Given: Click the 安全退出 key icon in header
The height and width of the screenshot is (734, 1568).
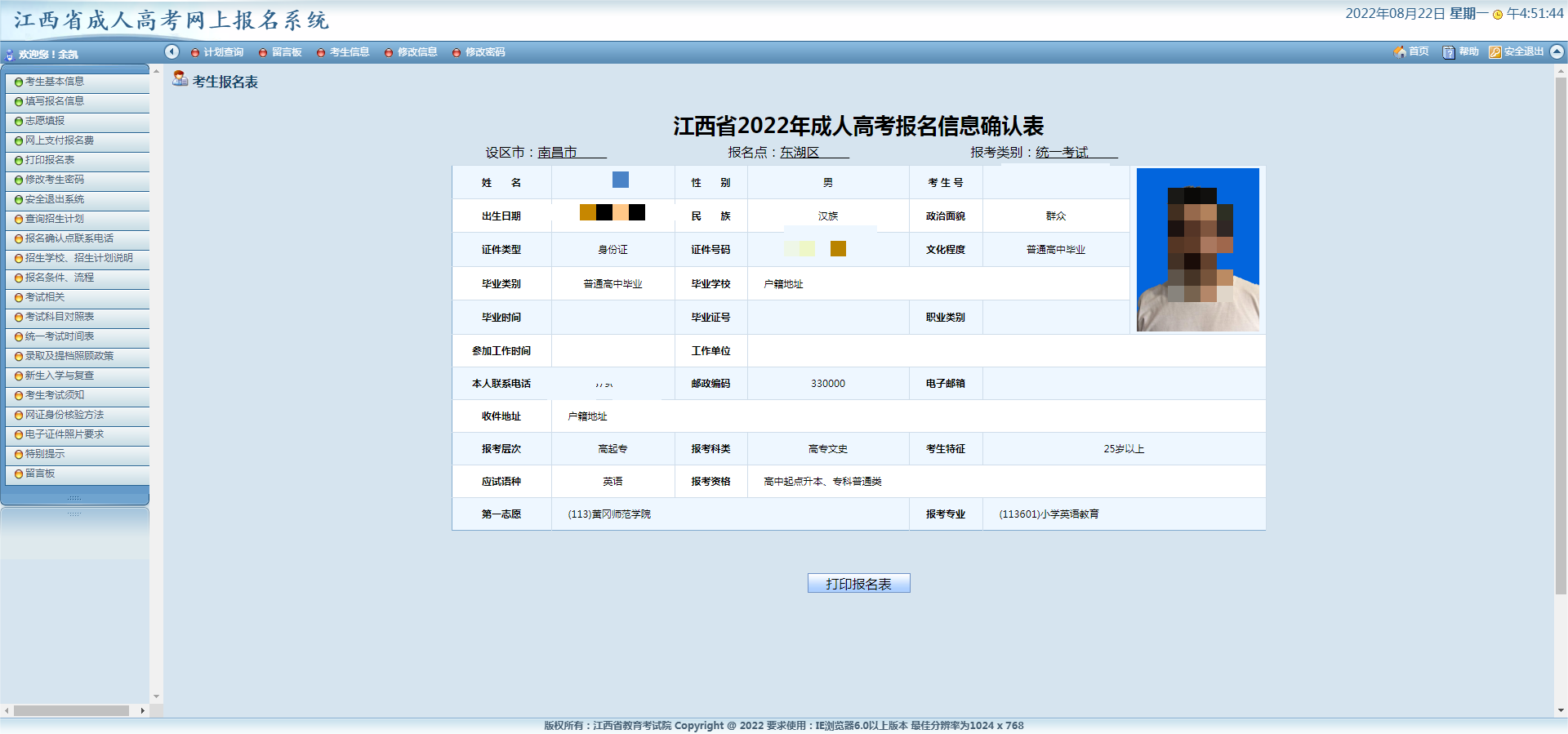Looking at the screenshot, I should click(x=1494, y=52).
